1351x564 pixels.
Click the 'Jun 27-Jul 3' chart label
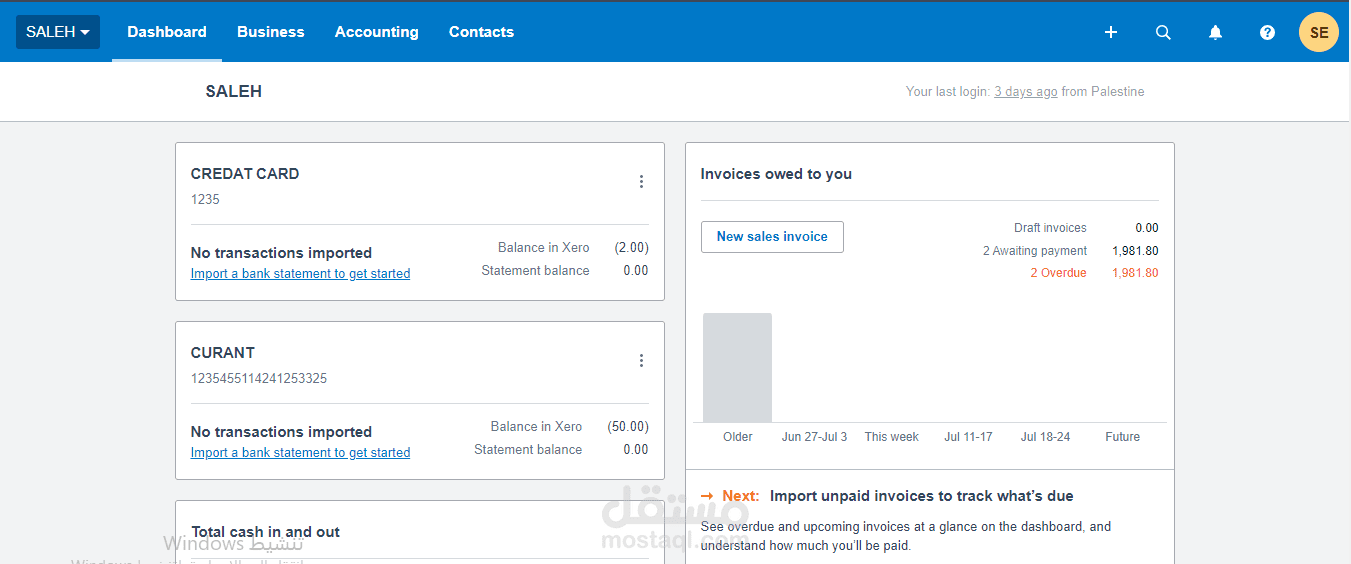(x=814, y=437)
